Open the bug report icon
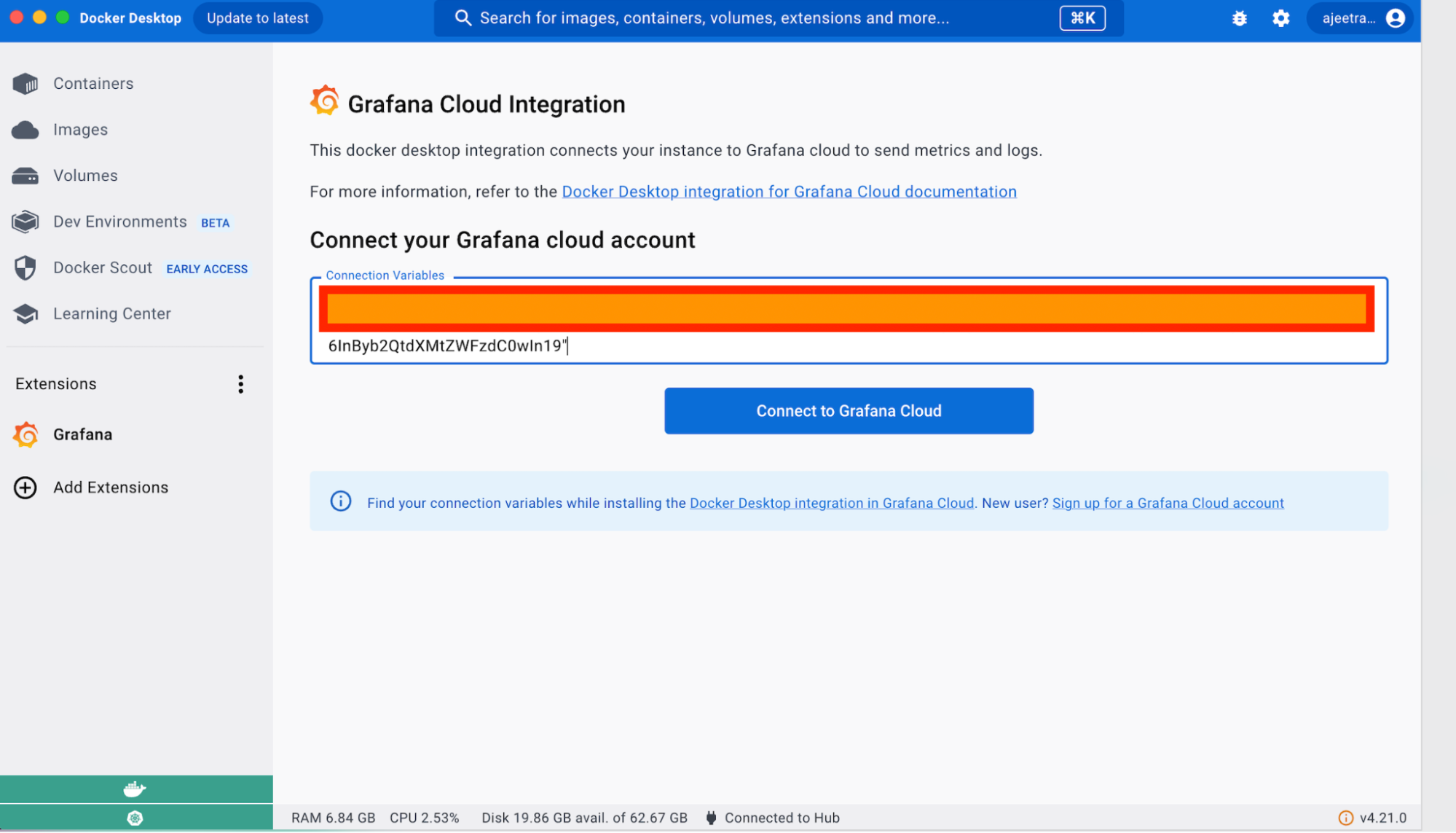Screen dimensions: 1456x833 pos(1239,18)
